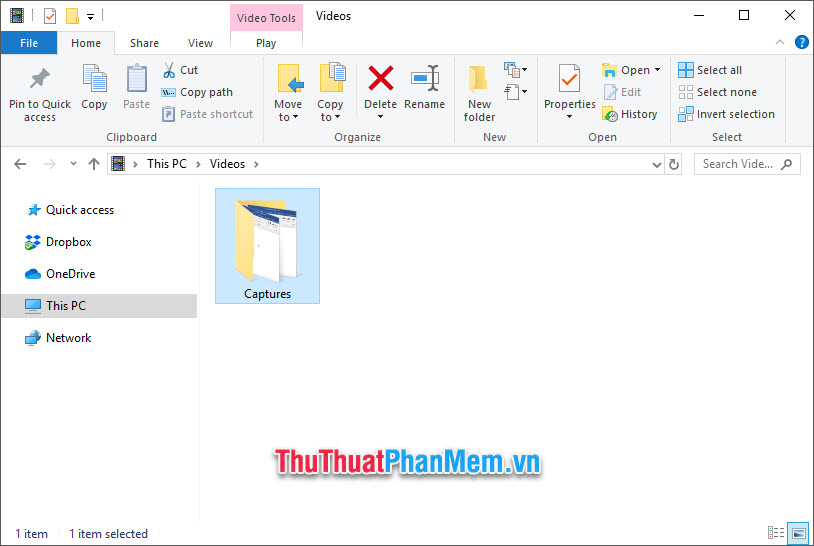The image size is (814, 546).
Task: Copy the selected item
Action: pyautogui.click(x=94, y=87)
